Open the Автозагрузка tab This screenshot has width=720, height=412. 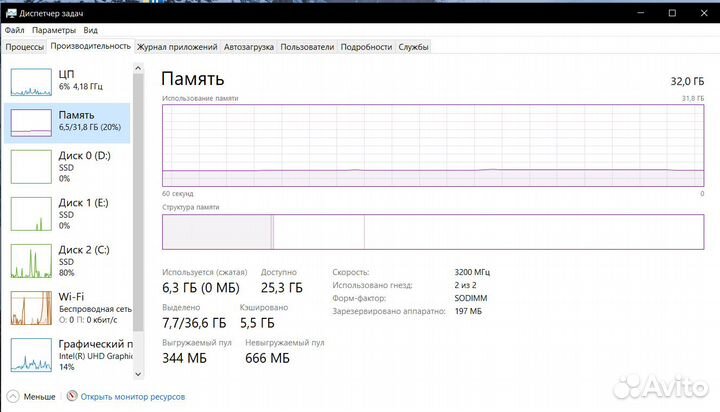[249, 47]
